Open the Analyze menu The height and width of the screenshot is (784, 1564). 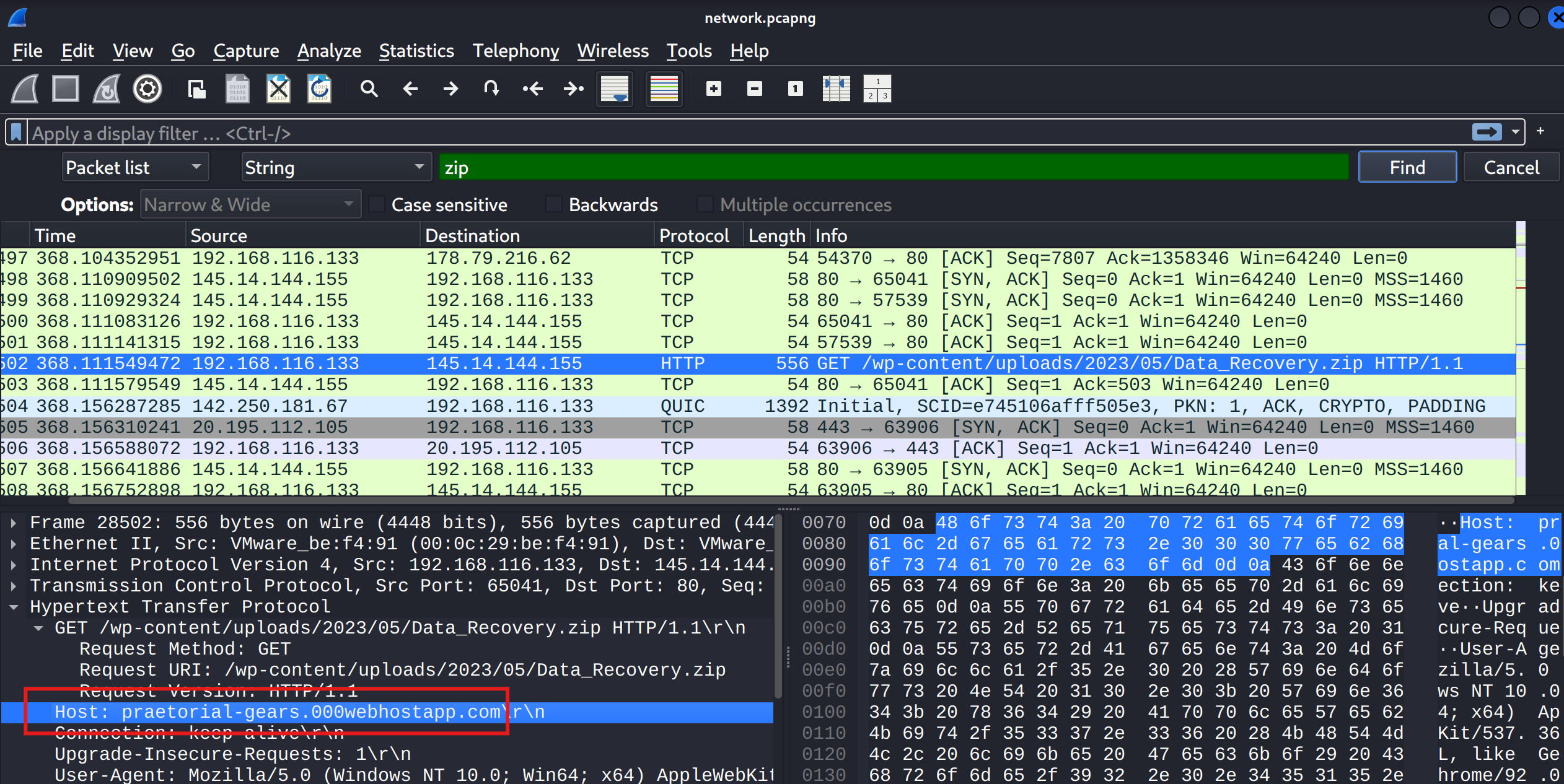[x=329, y=51]
